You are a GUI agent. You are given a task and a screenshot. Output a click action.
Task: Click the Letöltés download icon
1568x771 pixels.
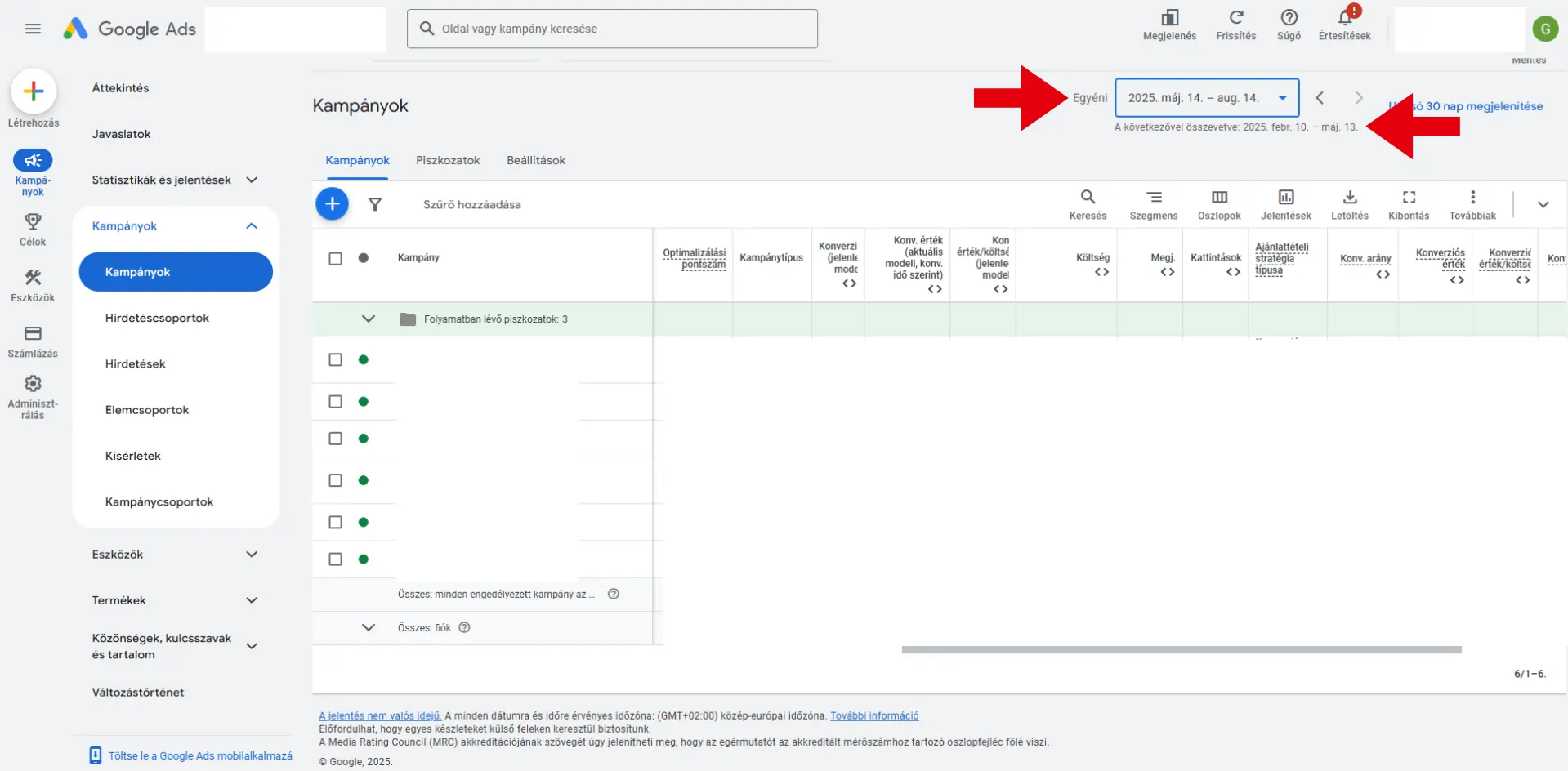tap(1349, 198)
